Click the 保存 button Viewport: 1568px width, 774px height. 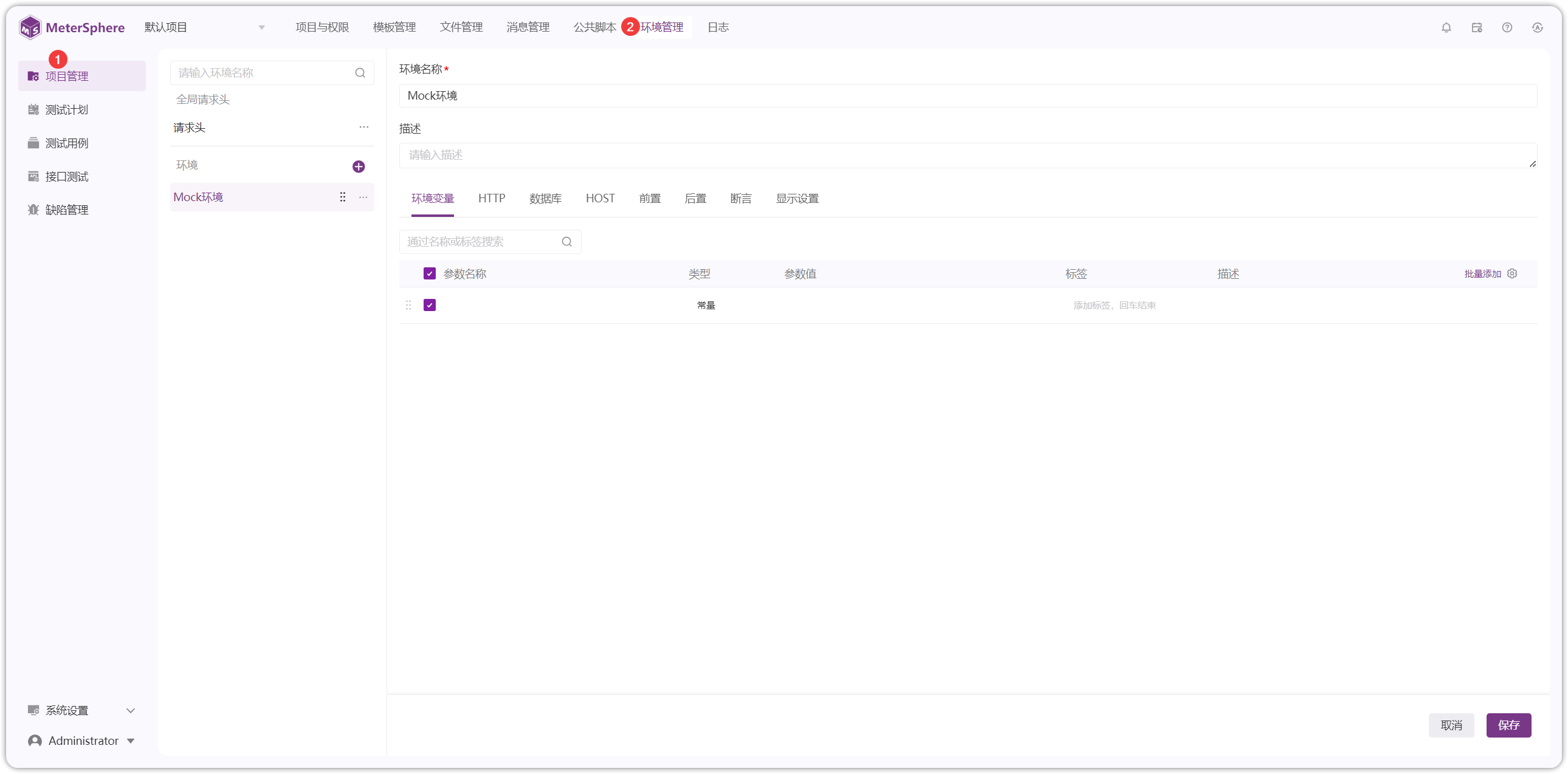pyautogui.click(x=1508, y=725)
